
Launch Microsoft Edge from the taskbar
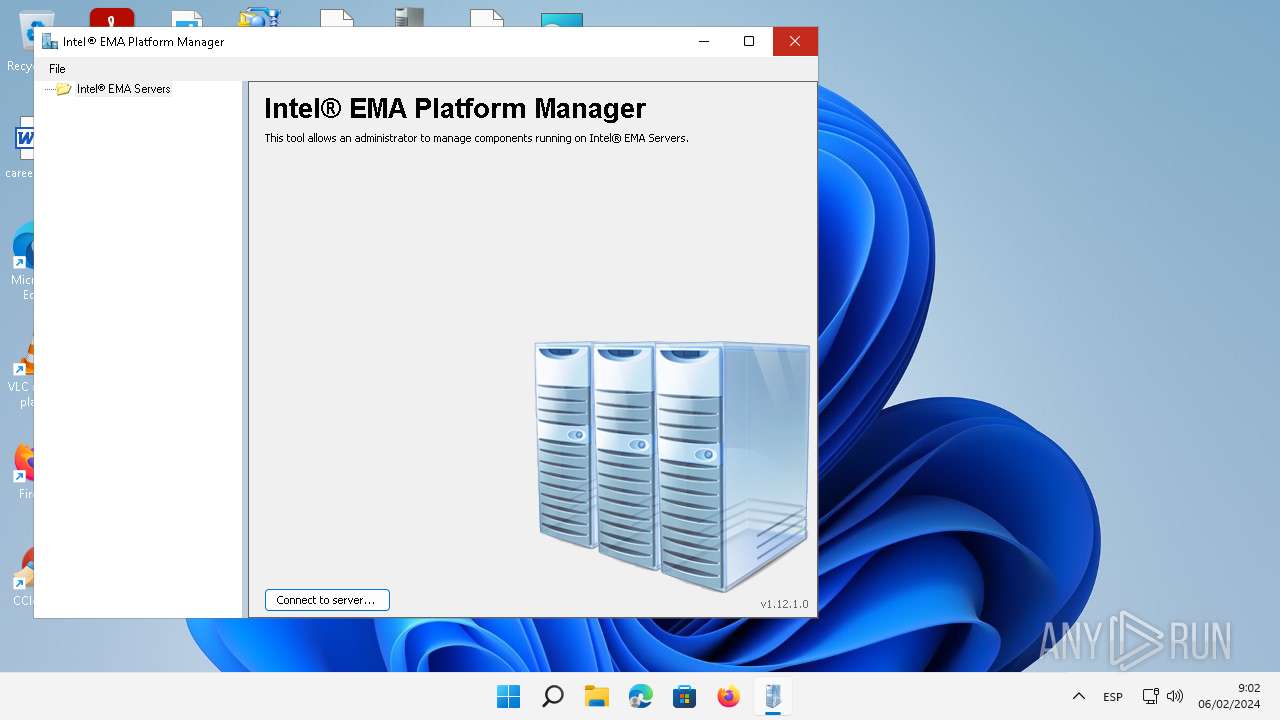641,696
